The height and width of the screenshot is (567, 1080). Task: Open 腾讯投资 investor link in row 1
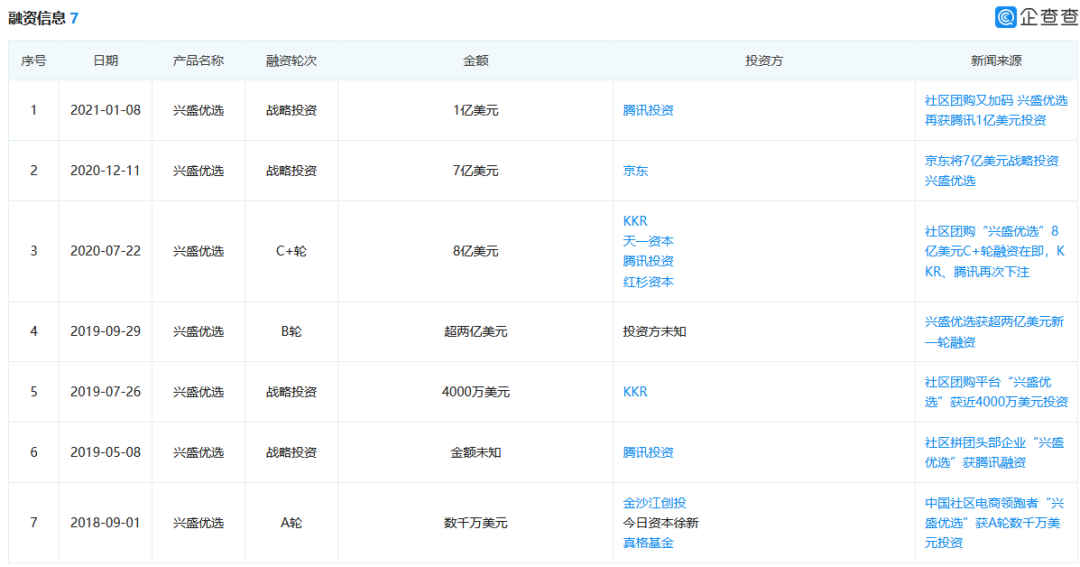tap(648, 110)
